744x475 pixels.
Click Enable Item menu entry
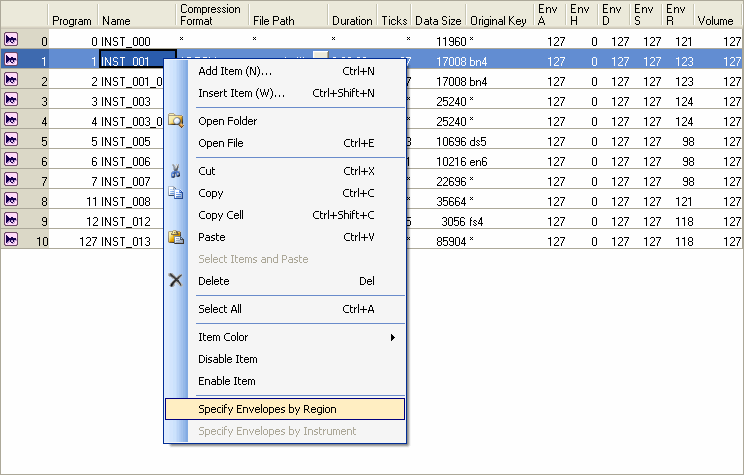[227, 381]
